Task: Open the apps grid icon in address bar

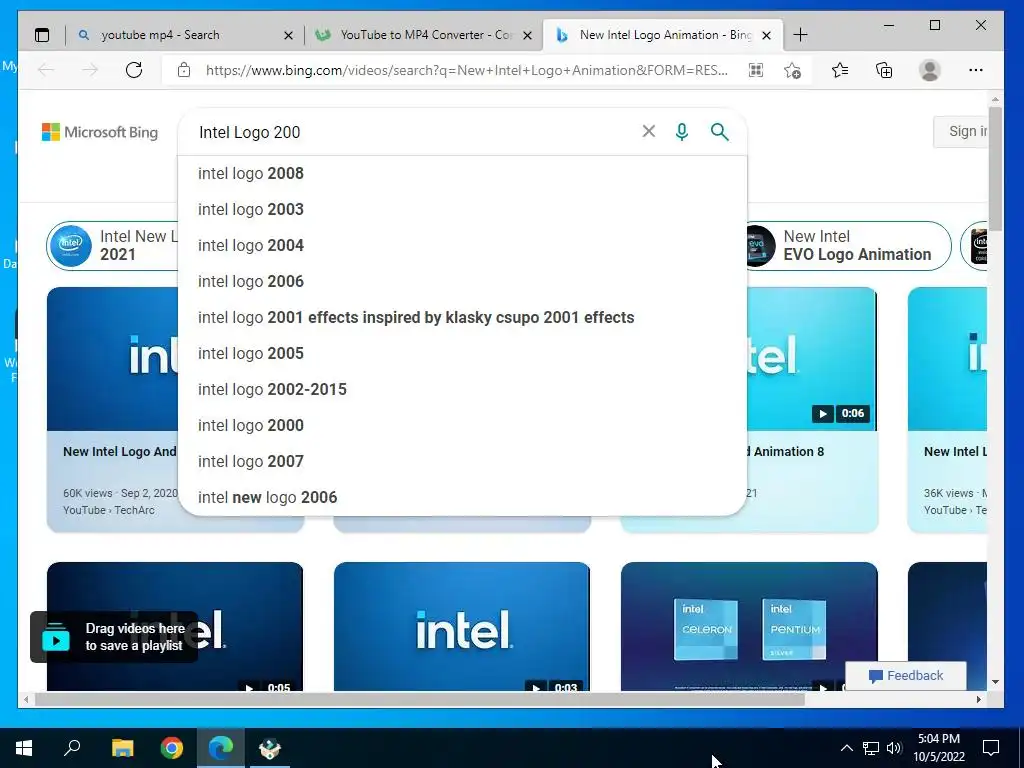Action: coord(756,70)
